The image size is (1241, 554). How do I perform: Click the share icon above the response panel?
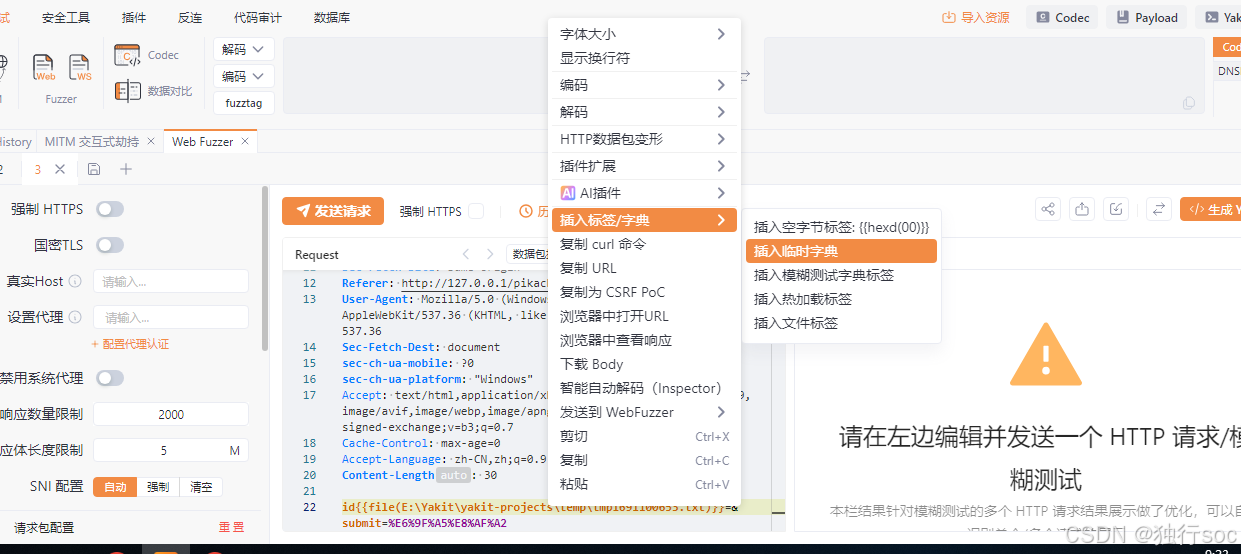pos(1048,209)
